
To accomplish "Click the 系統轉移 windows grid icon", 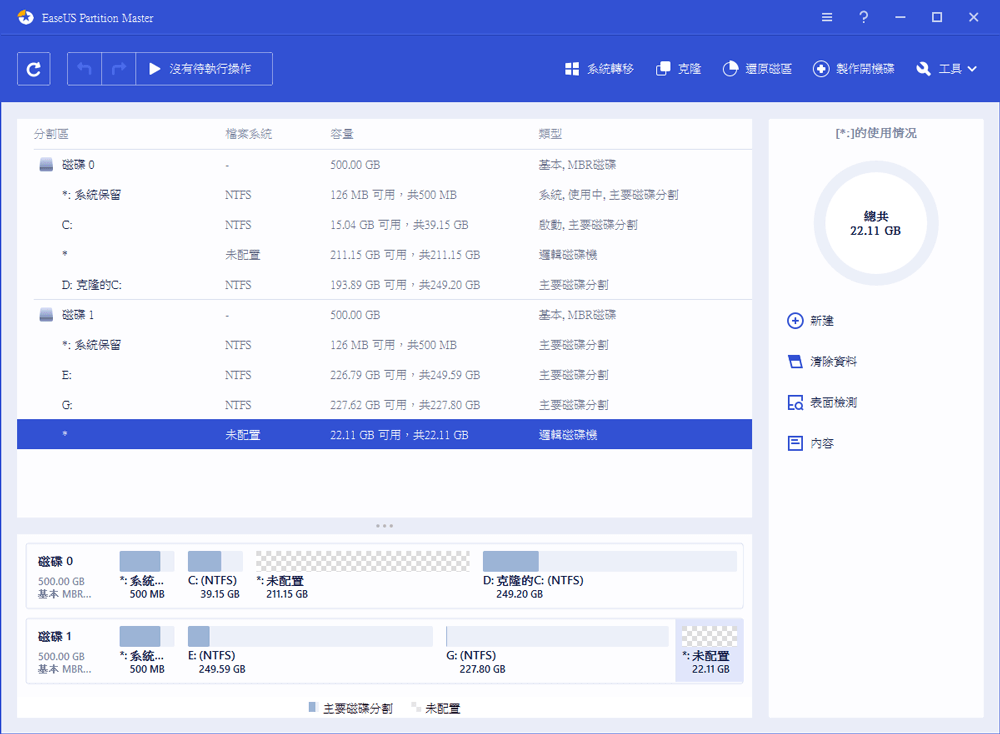I will click(x=572, y=69).
